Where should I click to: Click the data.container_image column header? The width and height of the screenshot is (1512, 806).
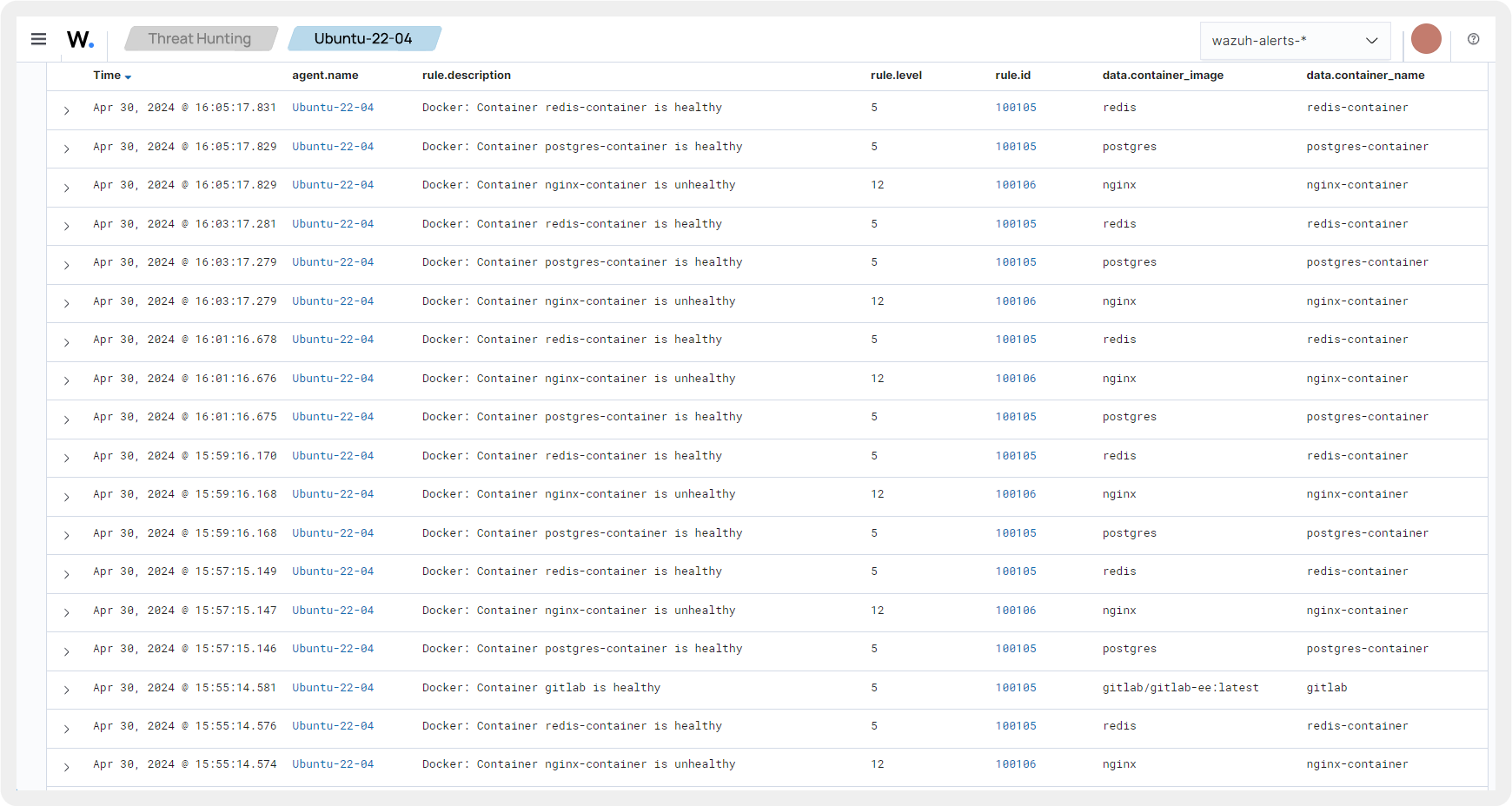point(1162,76)
